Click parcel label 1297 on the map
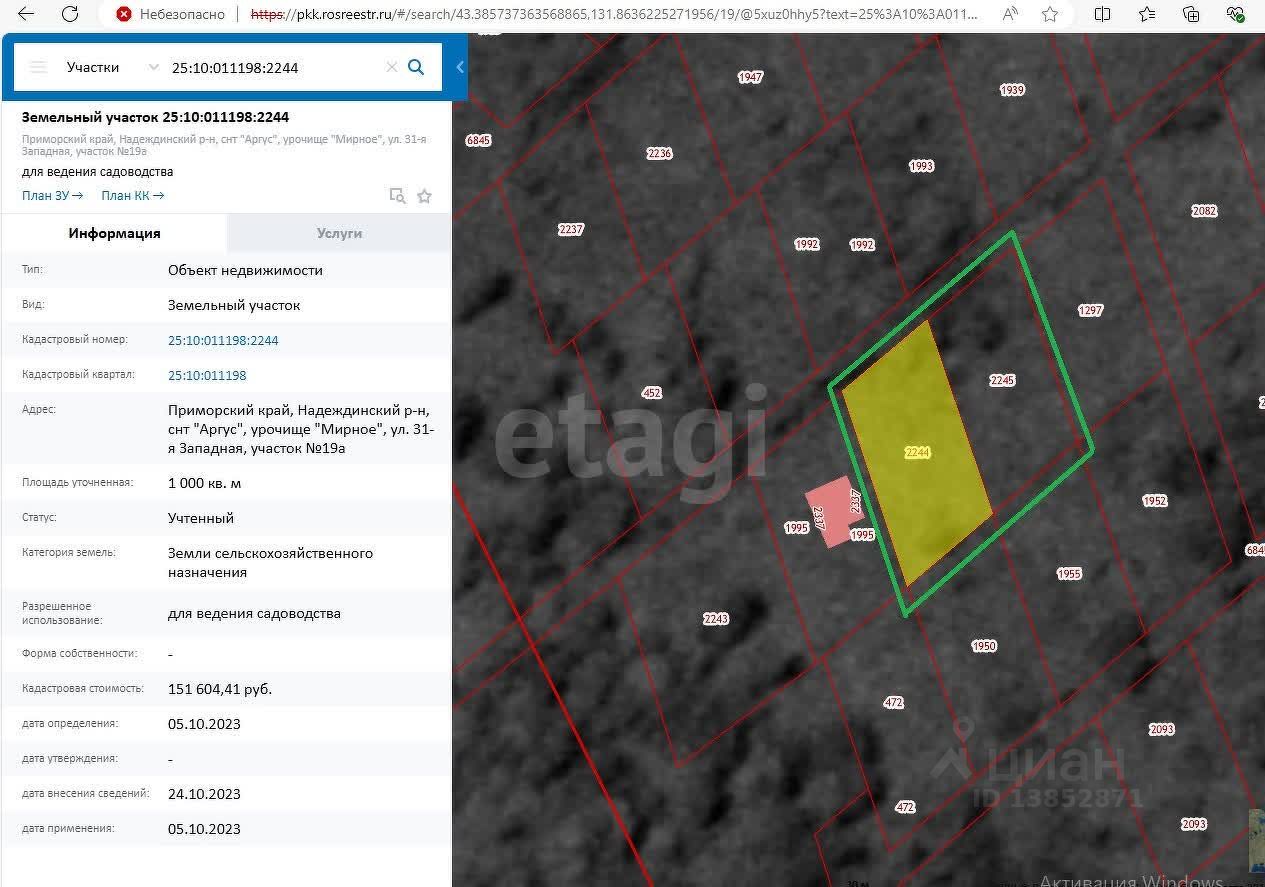This screenshot has width=1265, height=887. coord(1090,310)
